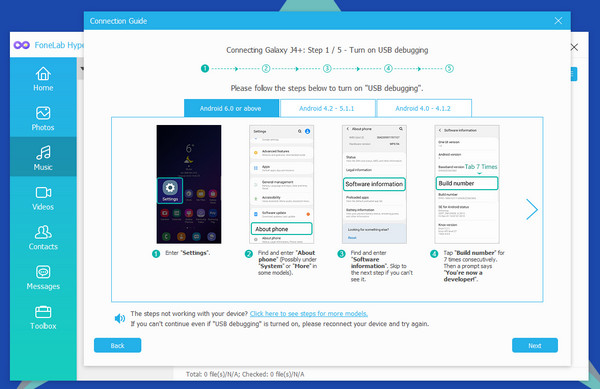600x389 pixels.
Task: Open the Videos section in sidebar
Action: 43,198
